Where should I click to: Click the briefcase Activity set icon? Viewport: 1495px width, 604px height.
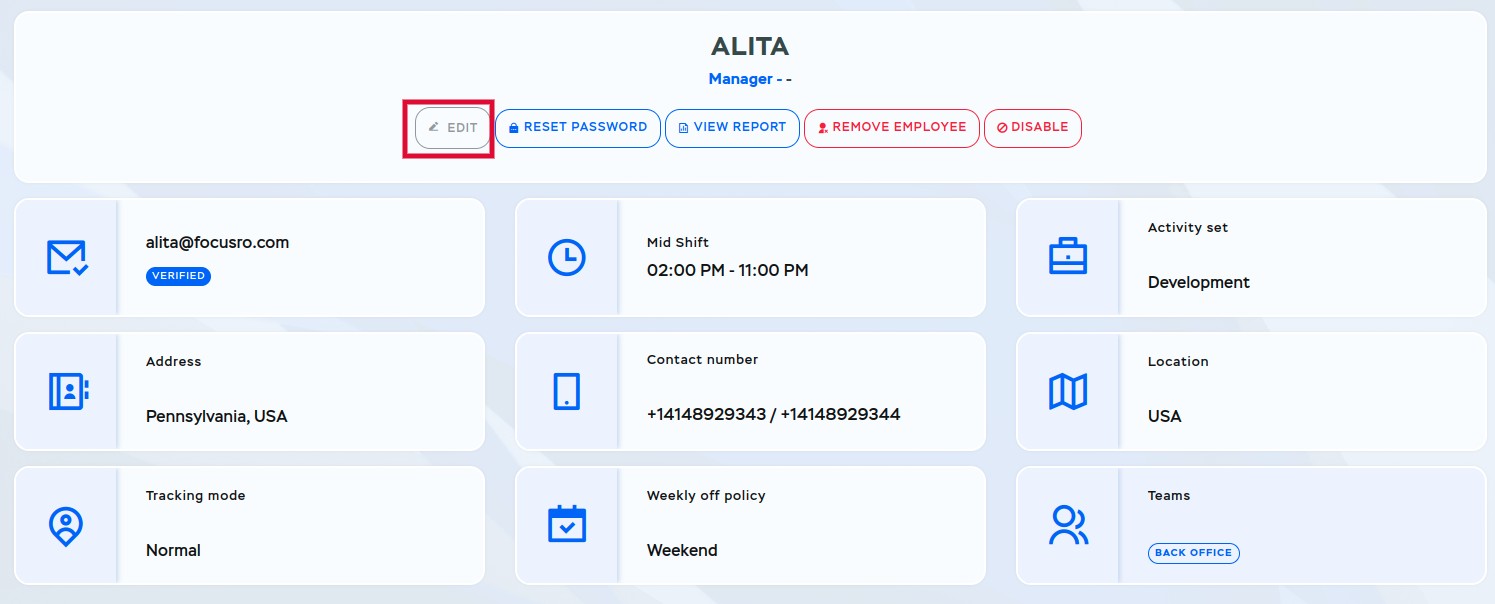[x=1068, y=257]
